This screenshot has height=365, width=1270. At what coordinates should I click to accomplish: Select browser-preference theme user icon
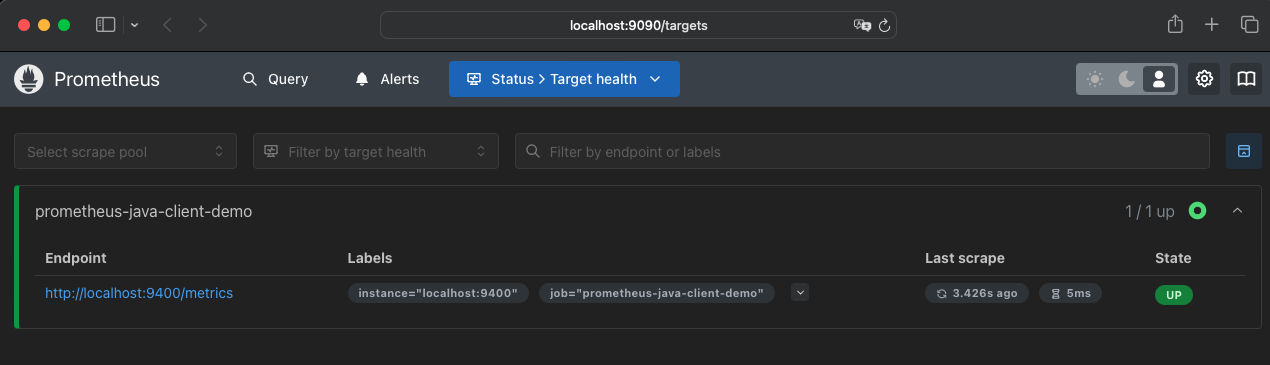[1158, 79]
